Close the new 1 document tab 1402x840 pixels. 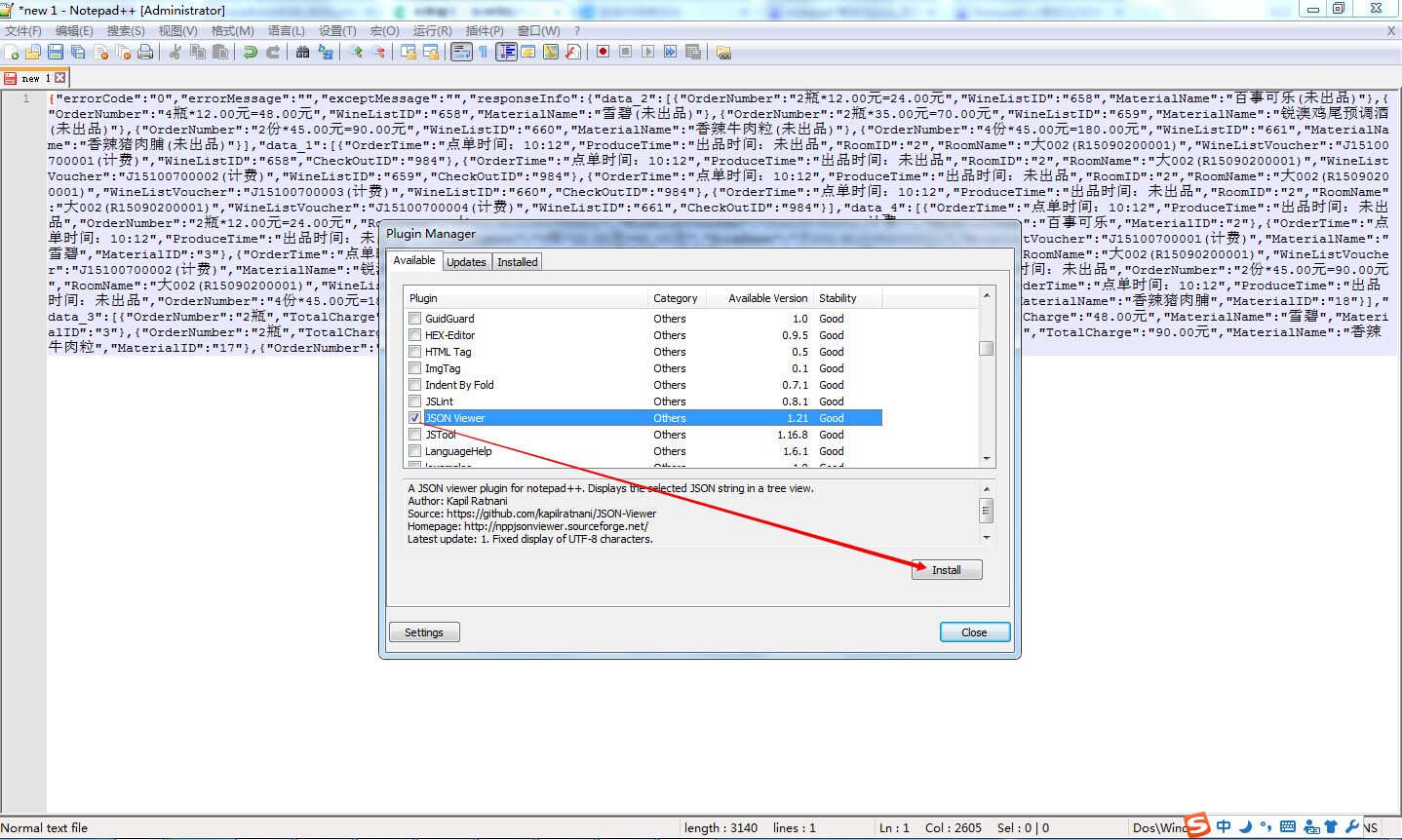pyautogui.click(x=60, y=78)
